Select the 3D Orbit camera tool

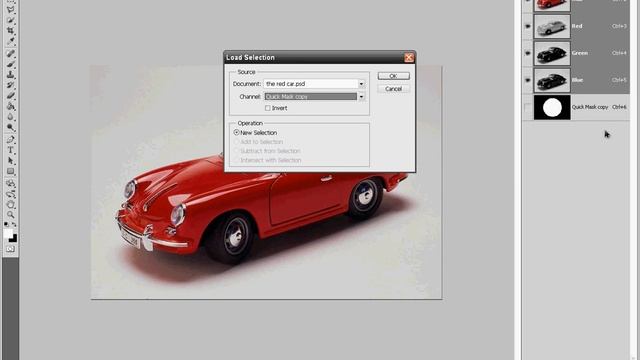coord(11,194)
